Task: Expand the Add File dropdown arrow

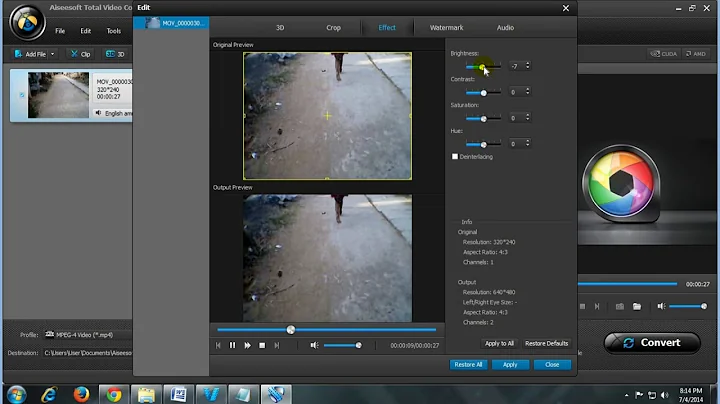Action: (52, 54)
